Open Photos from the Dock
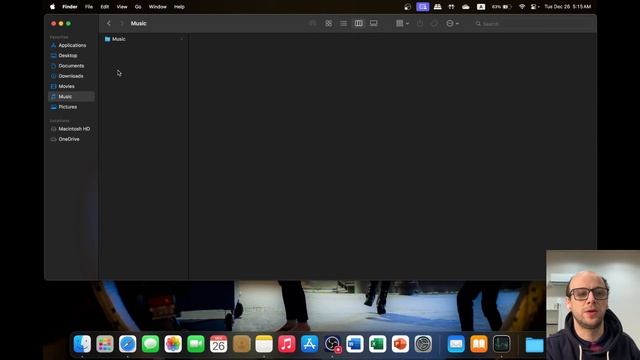The height and width of the screenshot is (360, 640). click(173, 344)
